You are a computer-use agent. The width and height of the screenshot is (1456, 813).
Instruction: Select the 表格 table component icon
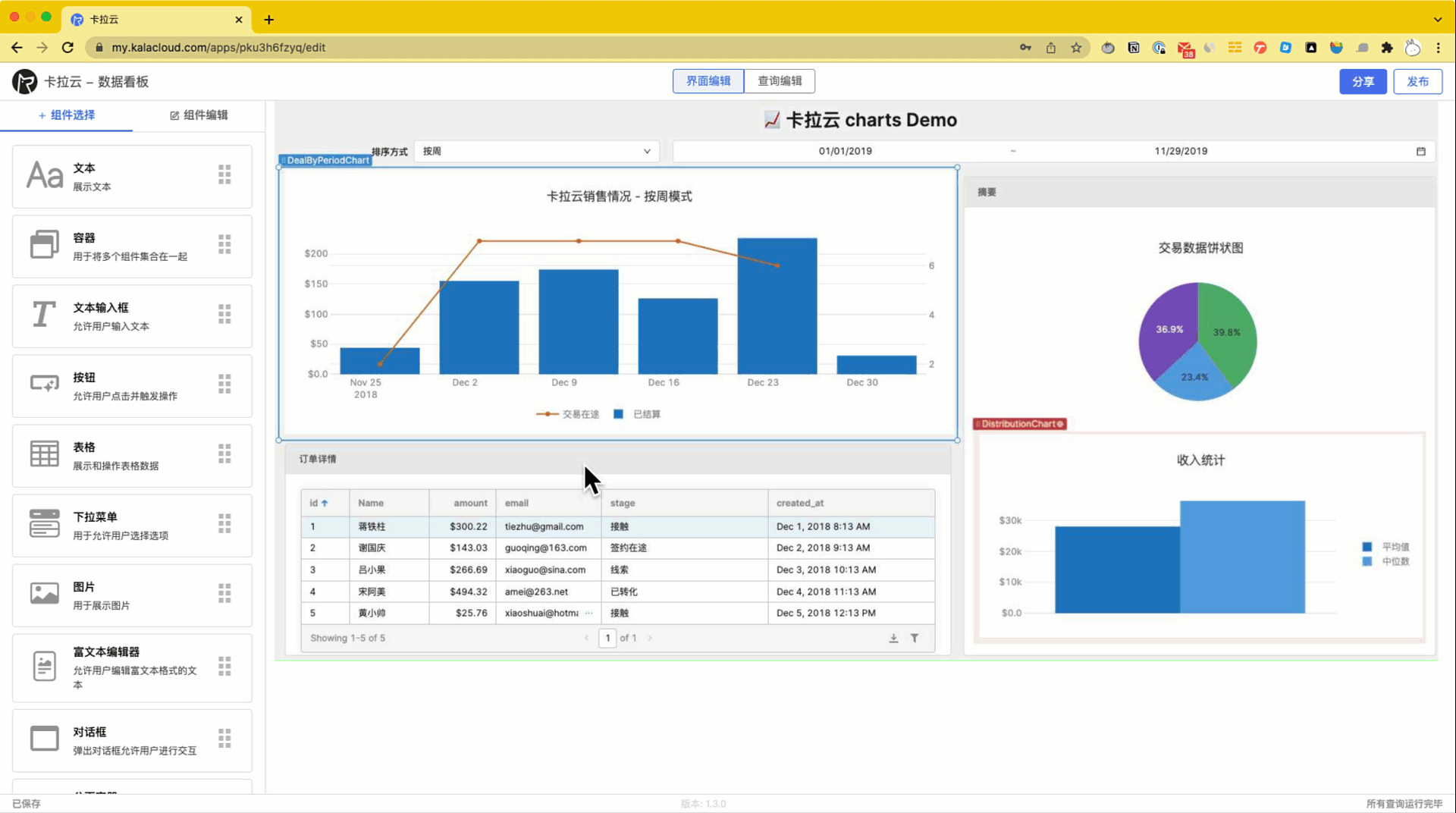[x=44, y=454]
